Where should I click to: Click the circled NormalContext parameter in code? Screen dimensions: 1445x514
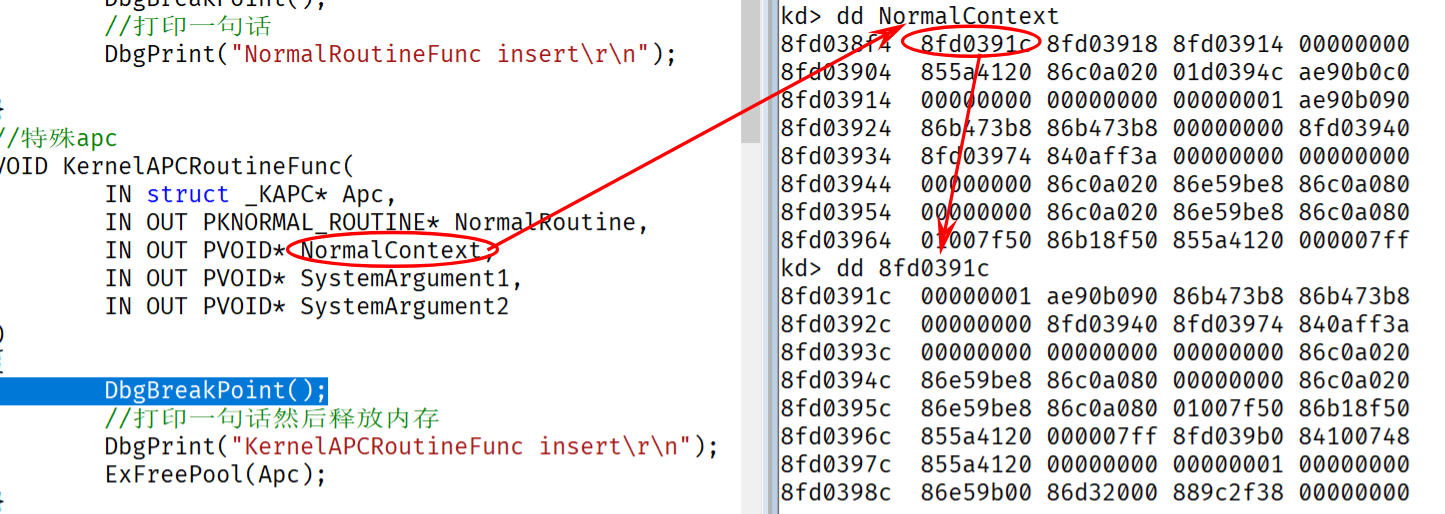[x=390, y=250]
